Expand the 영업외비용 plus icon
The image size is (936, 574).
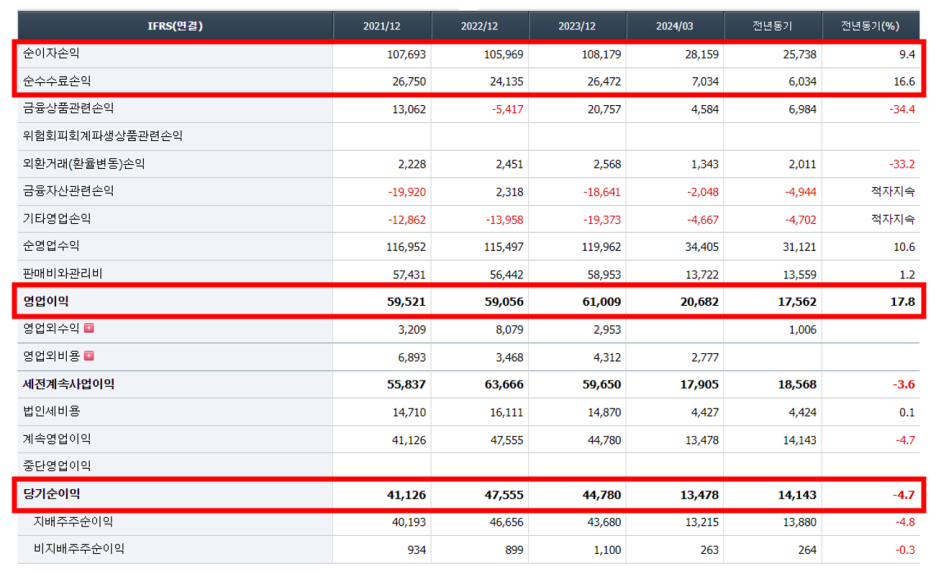click(89, 356)
